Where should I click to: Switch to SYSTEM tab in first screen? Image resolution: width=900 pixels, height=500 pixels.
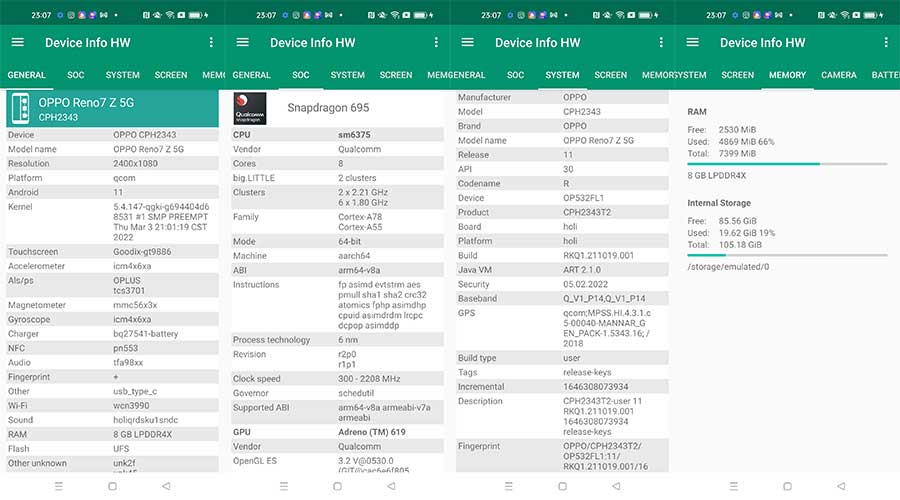pyautogui.click(x=123, y=75)
